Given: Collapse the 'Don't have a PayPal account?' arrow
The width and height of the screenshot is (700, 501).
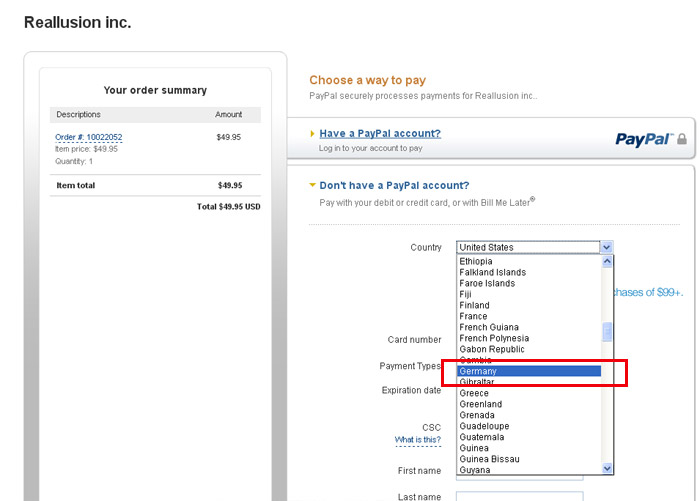Looking at the screenshot, I should 312,185.
